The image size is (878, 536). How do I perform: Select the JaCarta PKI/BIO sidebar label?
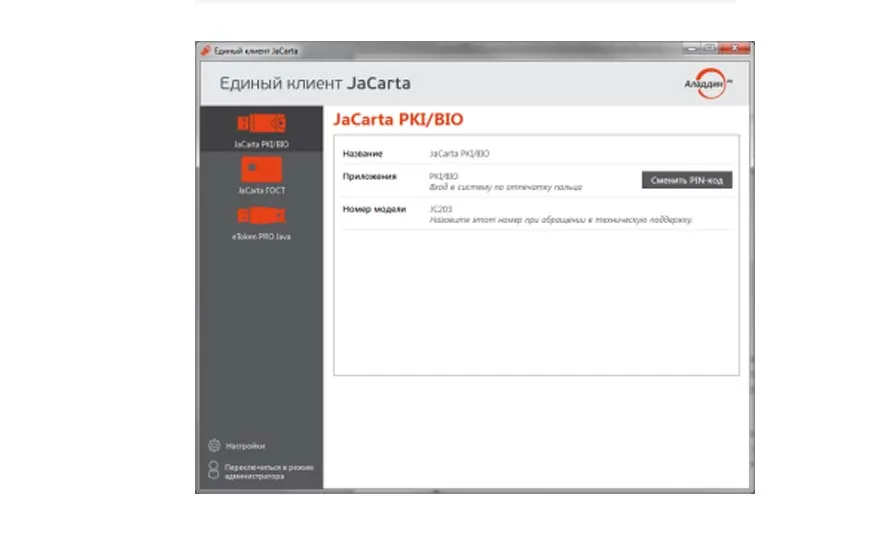coord(261,145)
